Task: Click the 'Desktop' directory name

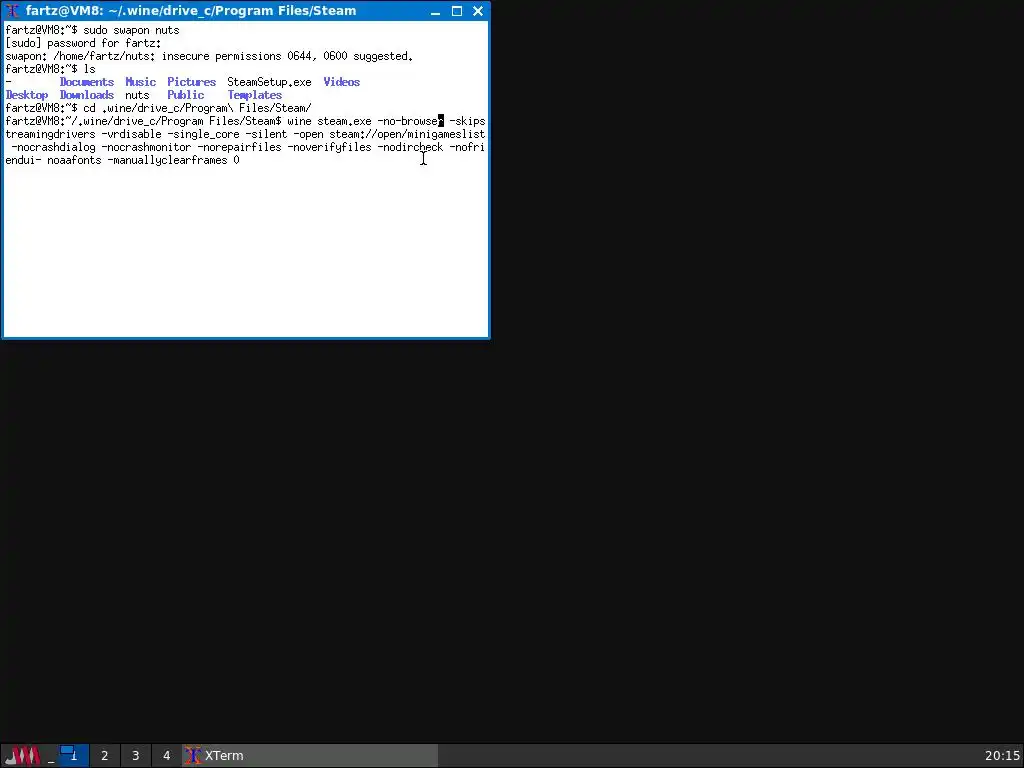Action: click(27, 95)
